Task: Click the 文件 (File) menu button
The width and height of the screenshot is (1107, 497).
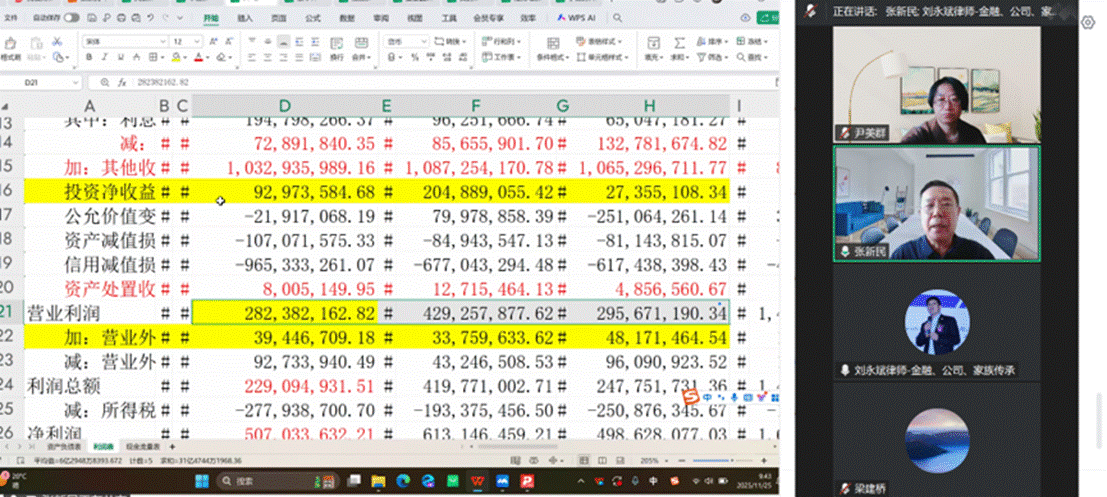Action: point(11,18)
